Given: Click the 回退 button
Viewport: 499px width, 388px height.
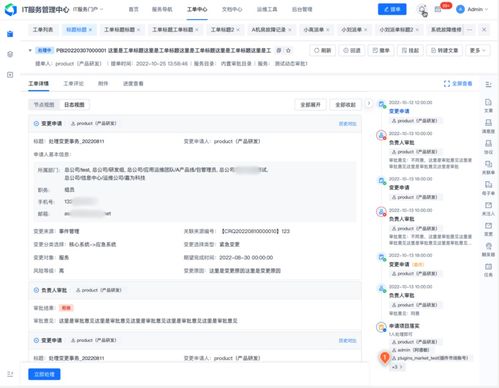Looking at the screenshot, I should coord(352,50).
